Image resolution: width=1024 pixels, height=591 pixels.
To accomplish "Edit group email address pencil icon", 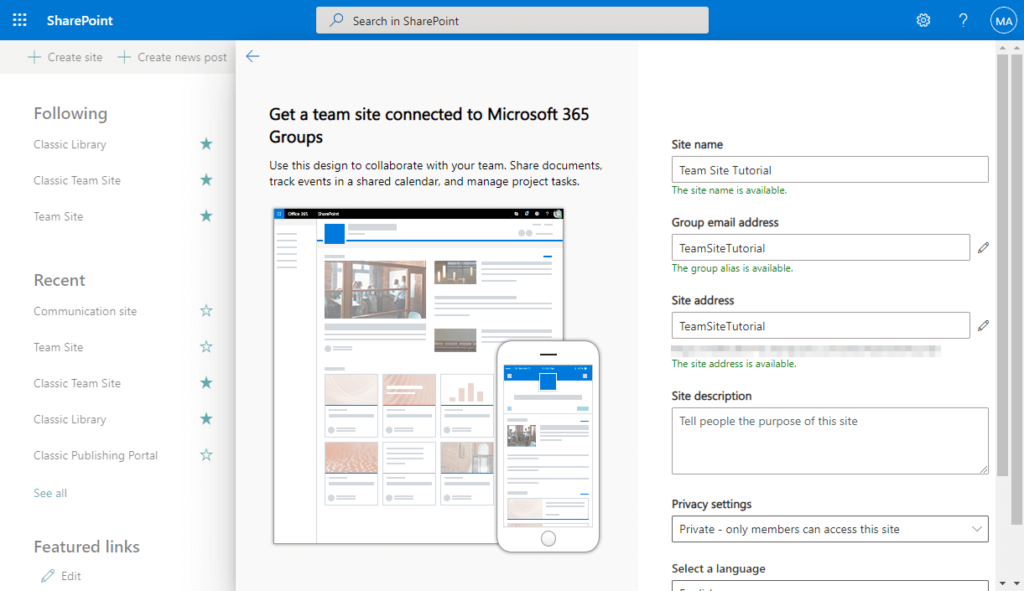I will pyautogui.click(x=983, y=248).
